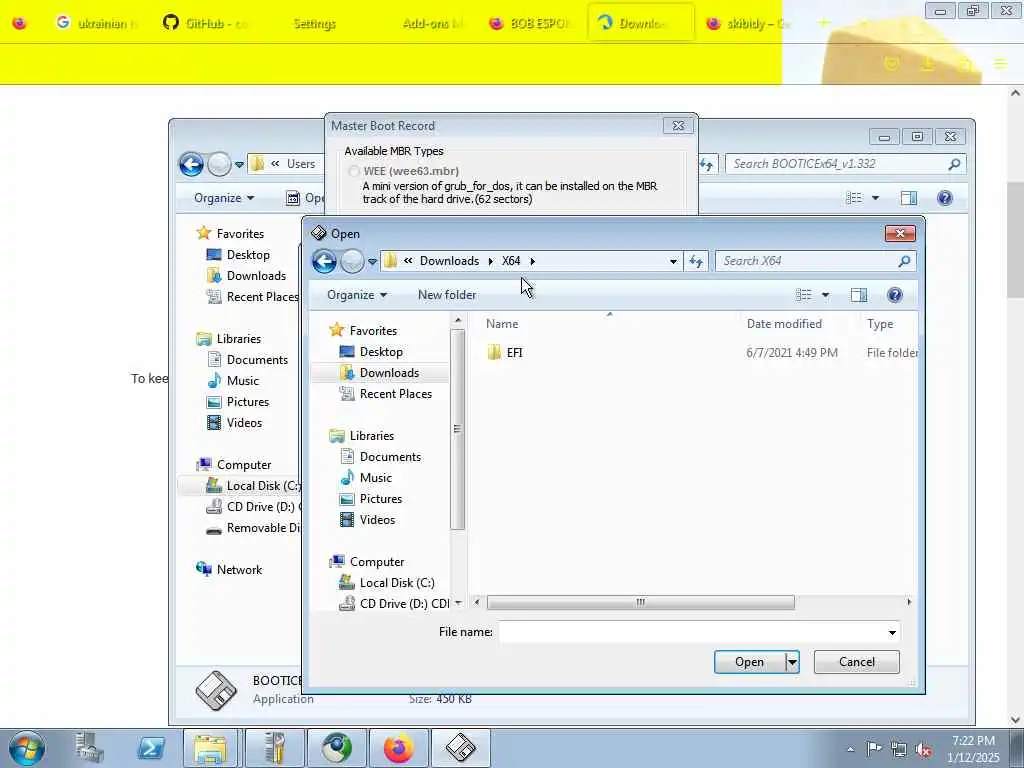Open view options dropdown in Explorer window
1024x768 pixels.
876,198
